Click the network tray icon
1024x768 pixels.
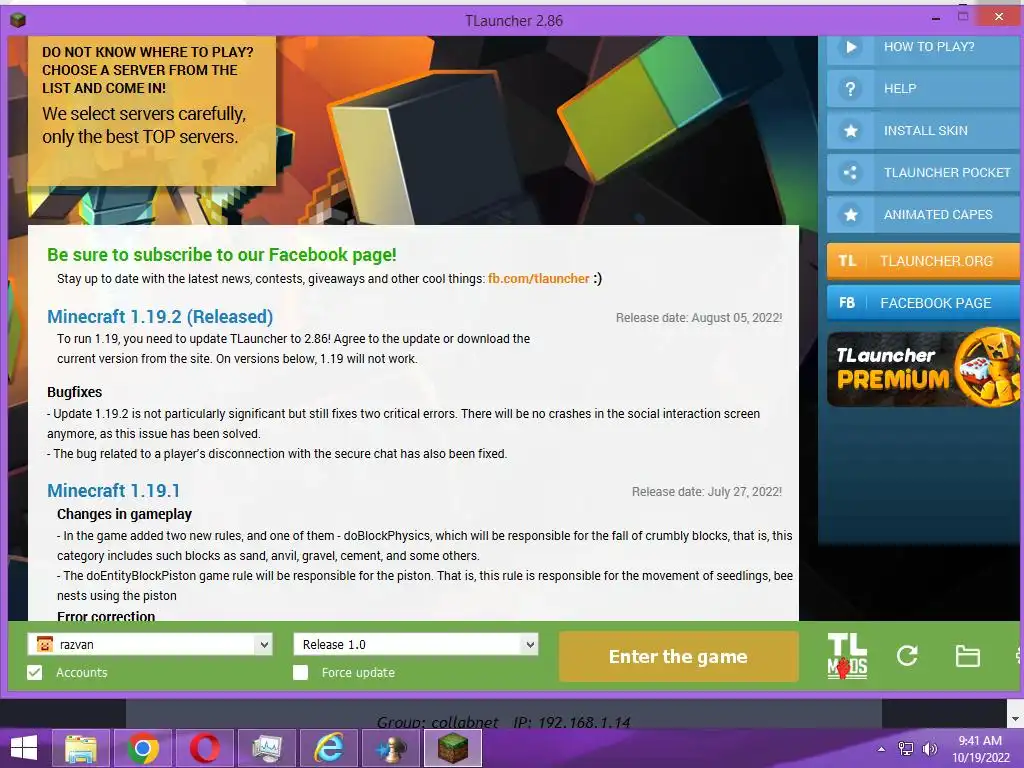(x=906, y=749)
